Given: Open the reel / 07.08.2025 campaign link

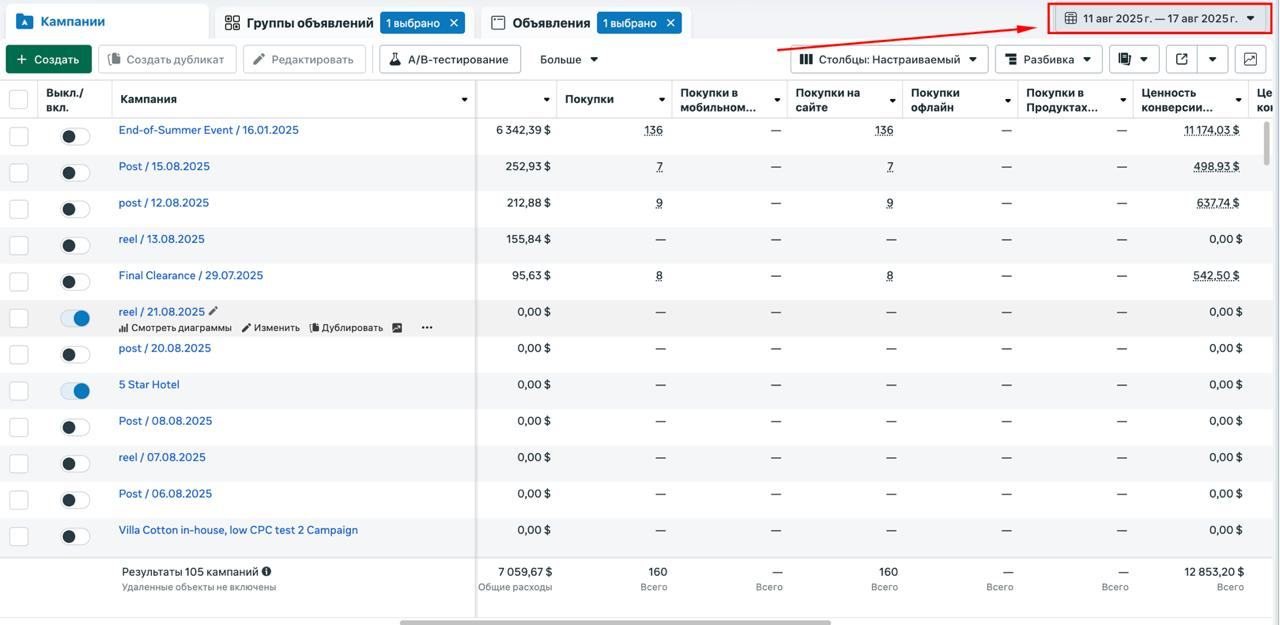Looking at the screenshot, I should pyautogui.click(x=162, y=457).
